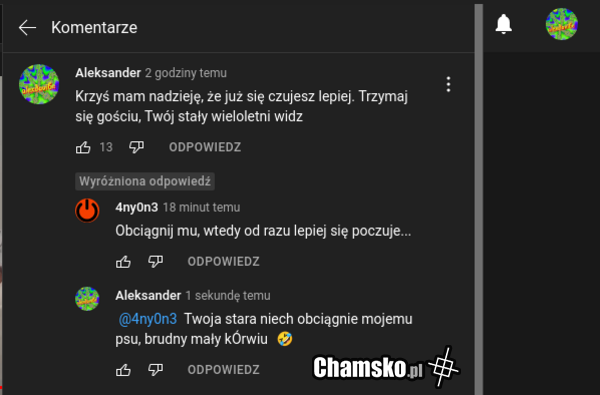Like Aleksander's comment with 13 likes
Viewport: 600px width, 395px height.
[83, 147]
